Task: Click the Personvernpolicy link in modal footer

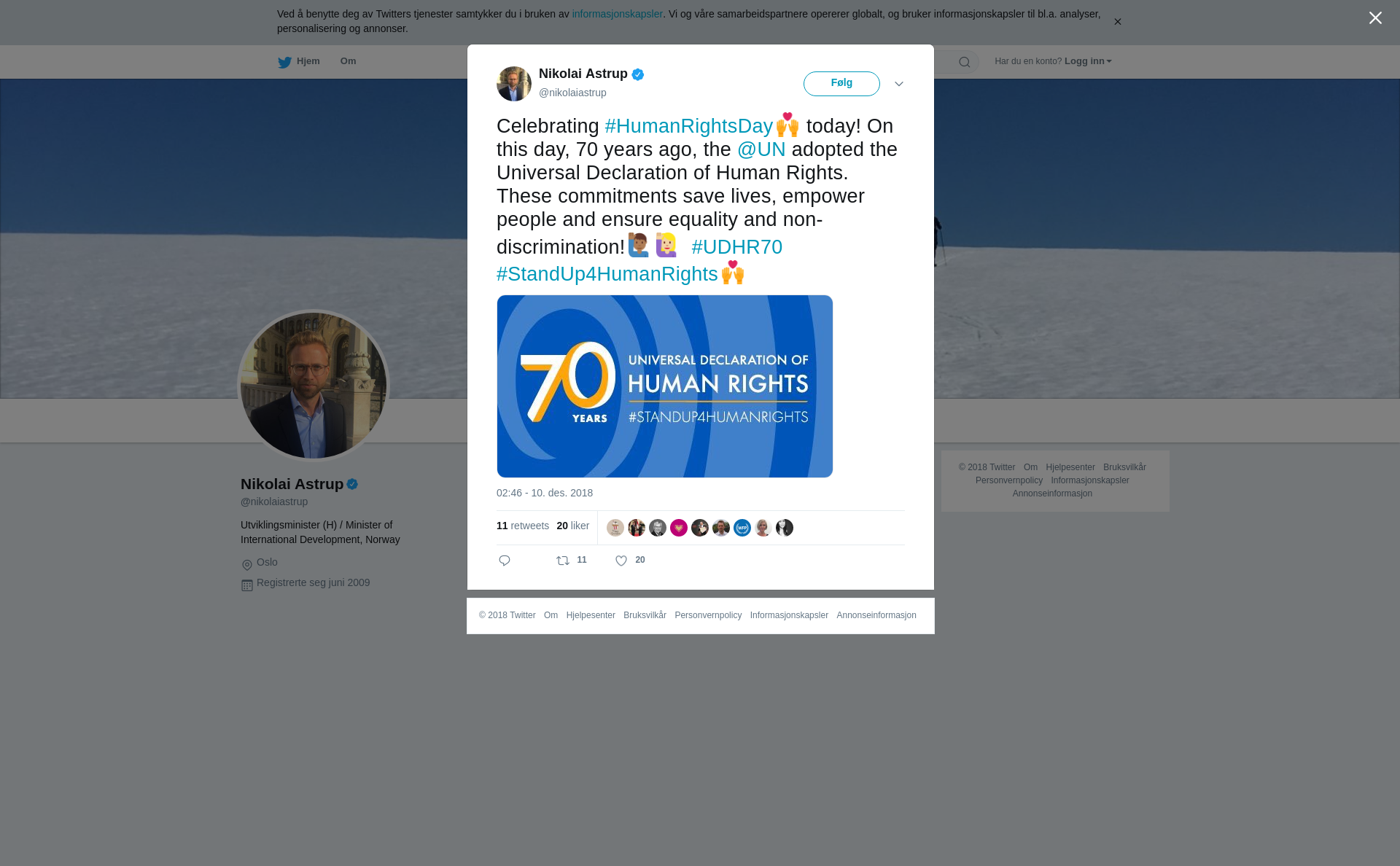Action: (708, 615)
